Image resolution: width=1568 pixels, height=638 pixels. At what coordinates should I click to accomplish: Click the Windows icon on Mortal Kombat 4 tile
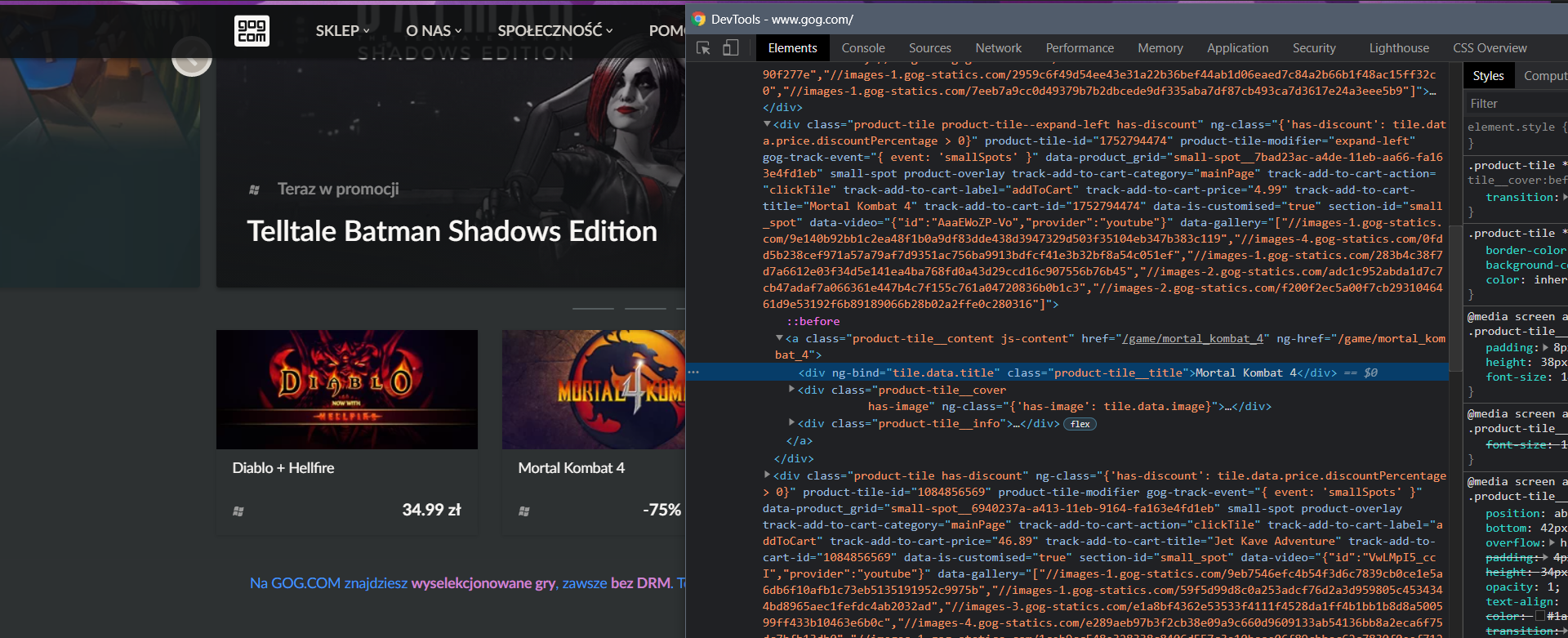pyautogui.click(x=524, y=511)
